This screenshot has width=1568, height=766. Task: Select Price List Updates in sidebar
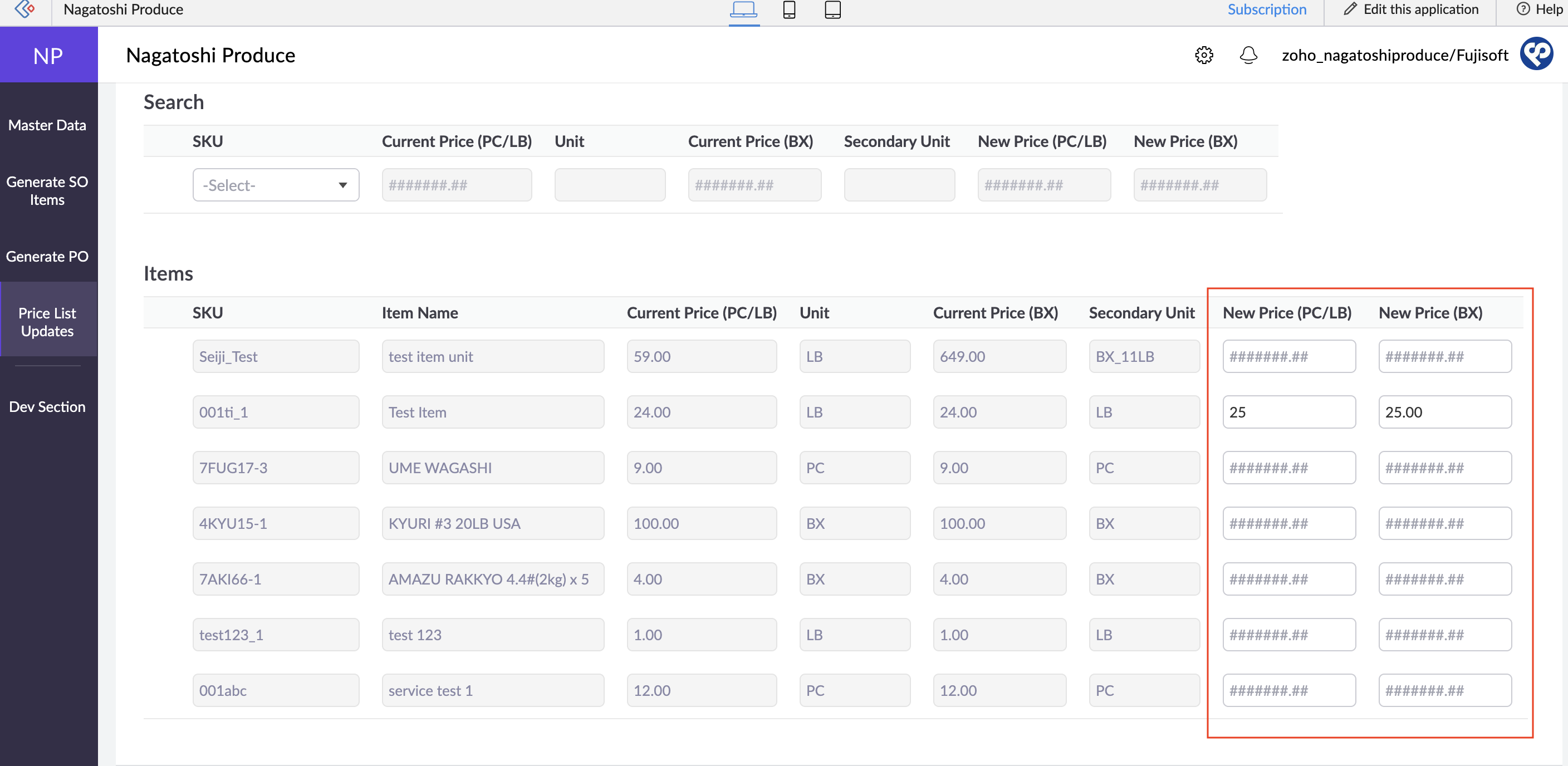(47, 322)
